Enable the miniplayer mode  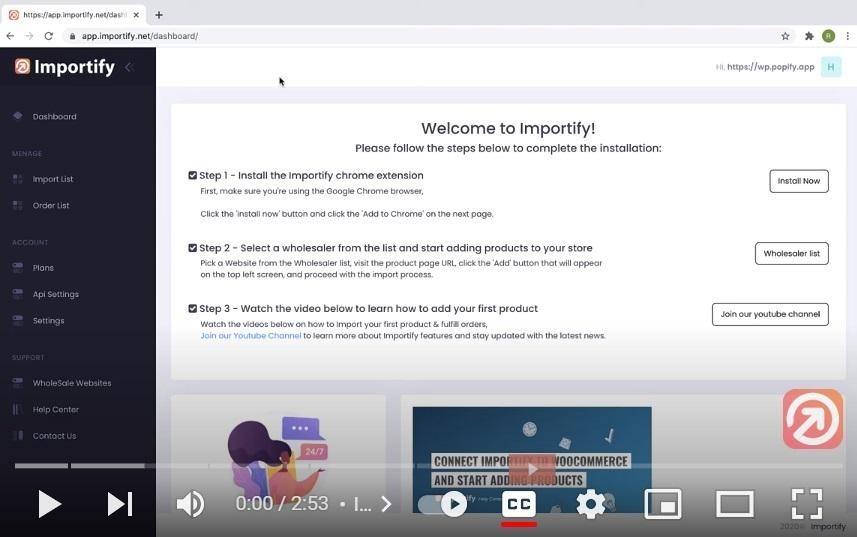pos(663,504)
